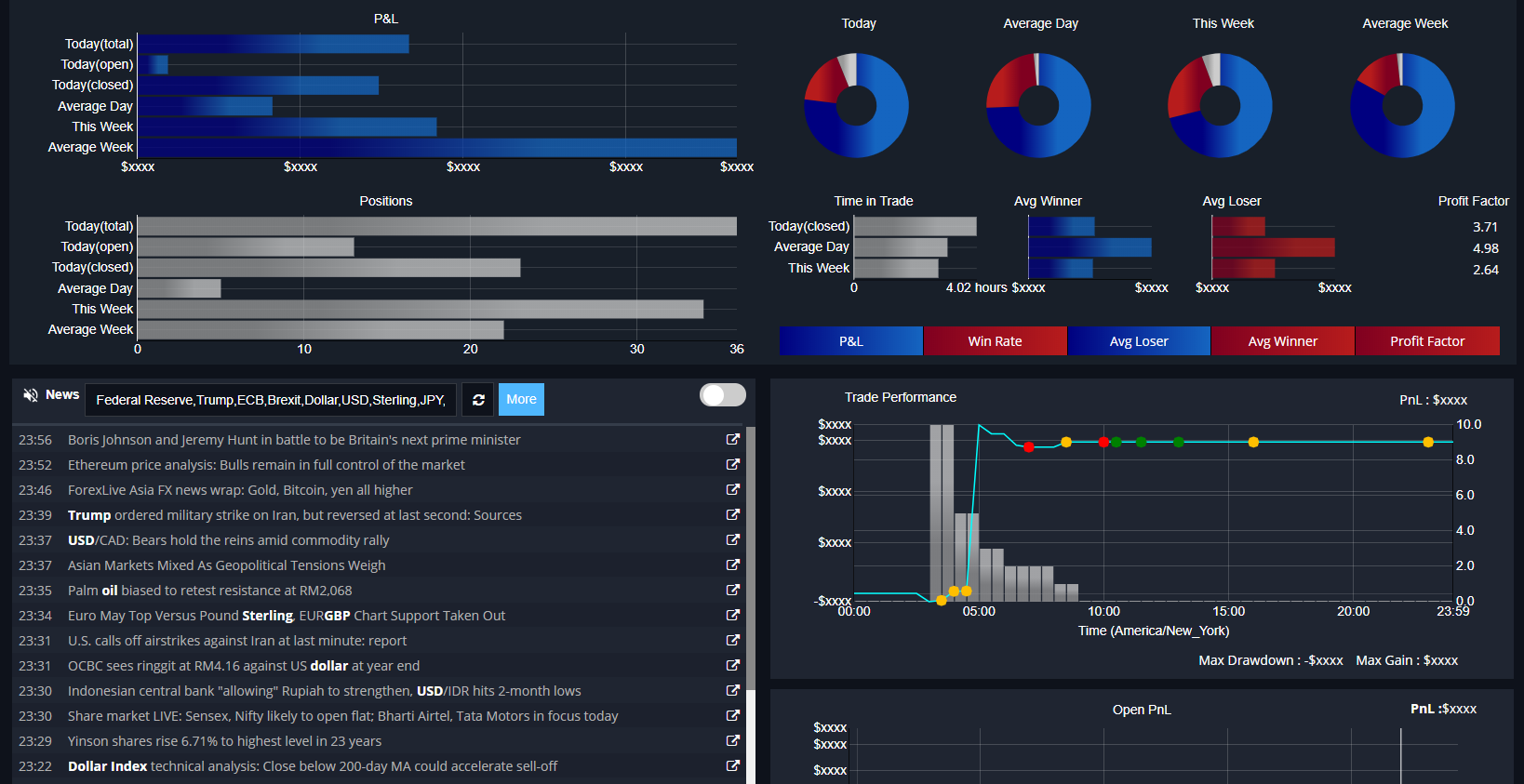Open external link for Yinson shares headline
Image resolution: width=1524 pixels, height=784 pixels.
pos(733,740)
